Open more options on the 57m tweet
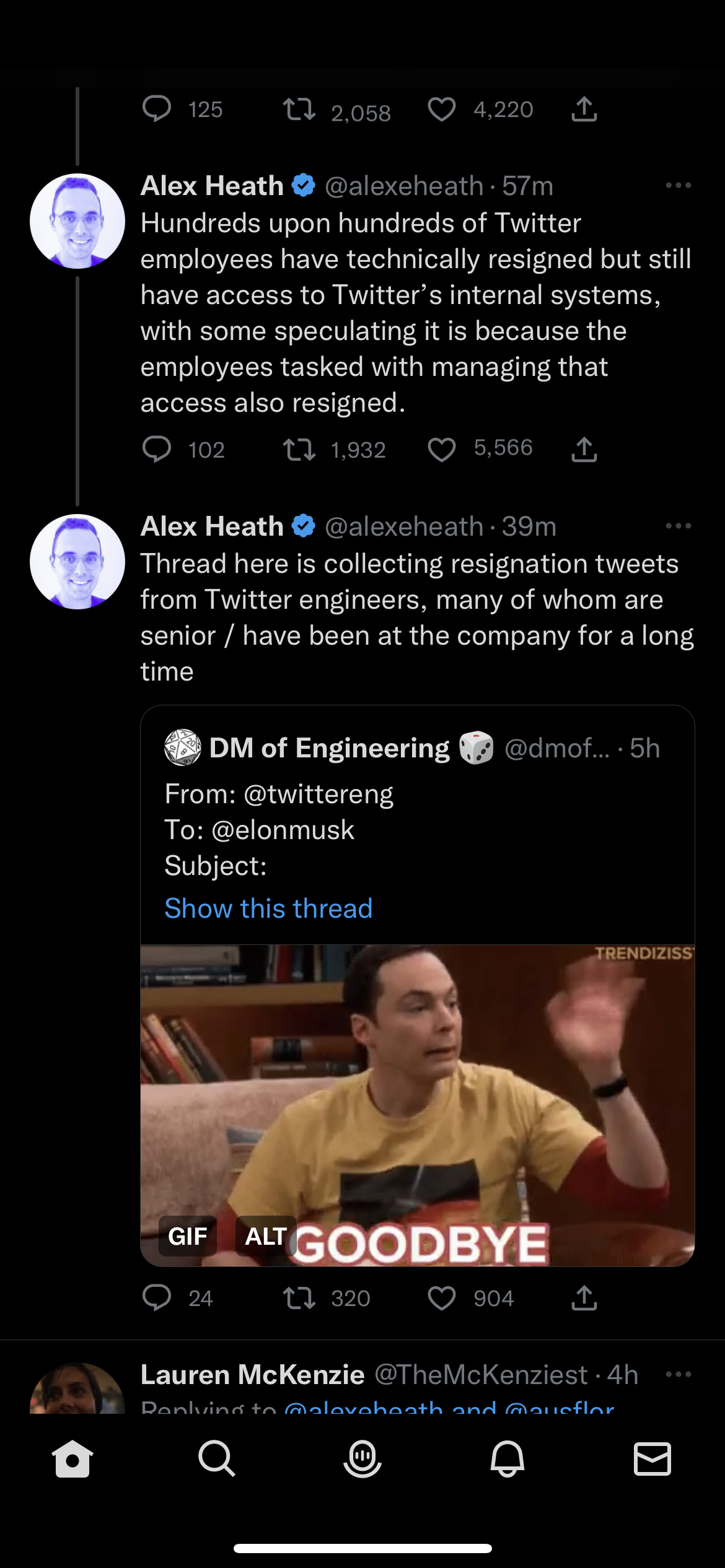Screen dimensions: 725x1568 coord(678,186)
